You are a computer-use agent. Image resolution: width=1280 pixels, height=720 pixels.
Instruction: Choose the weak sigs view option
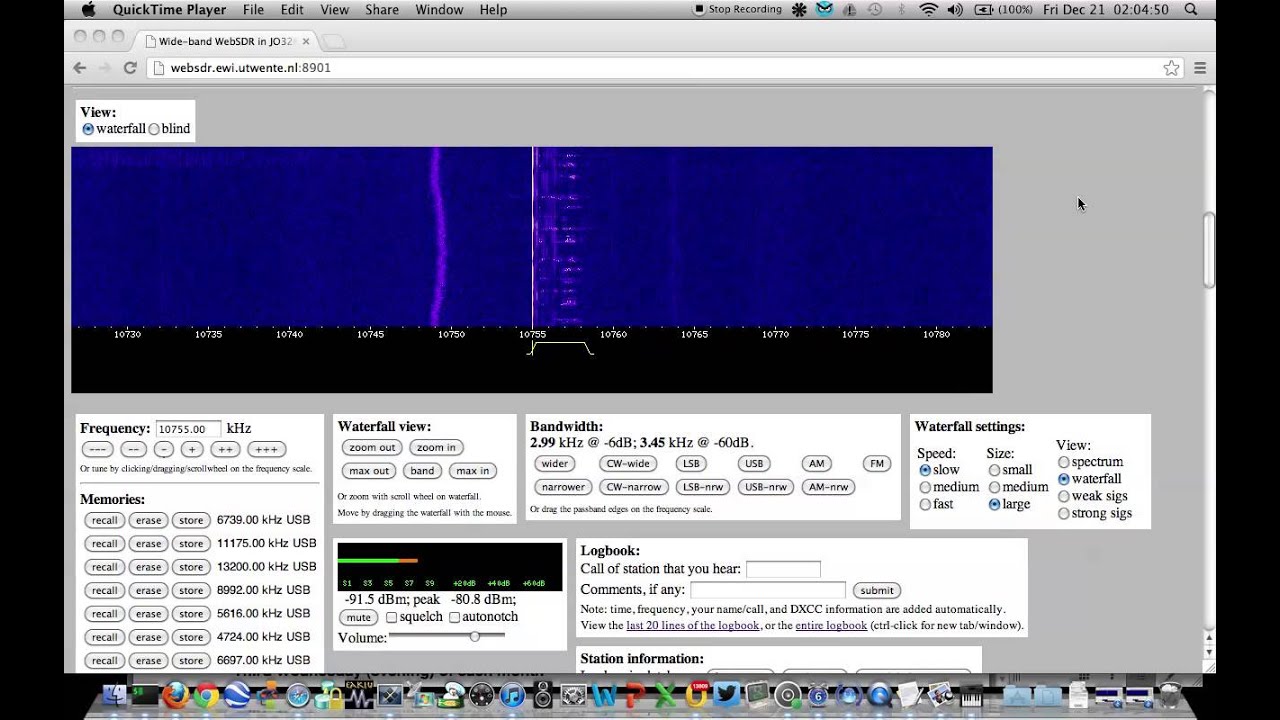pyautogui.click(x=1064, y=496)
